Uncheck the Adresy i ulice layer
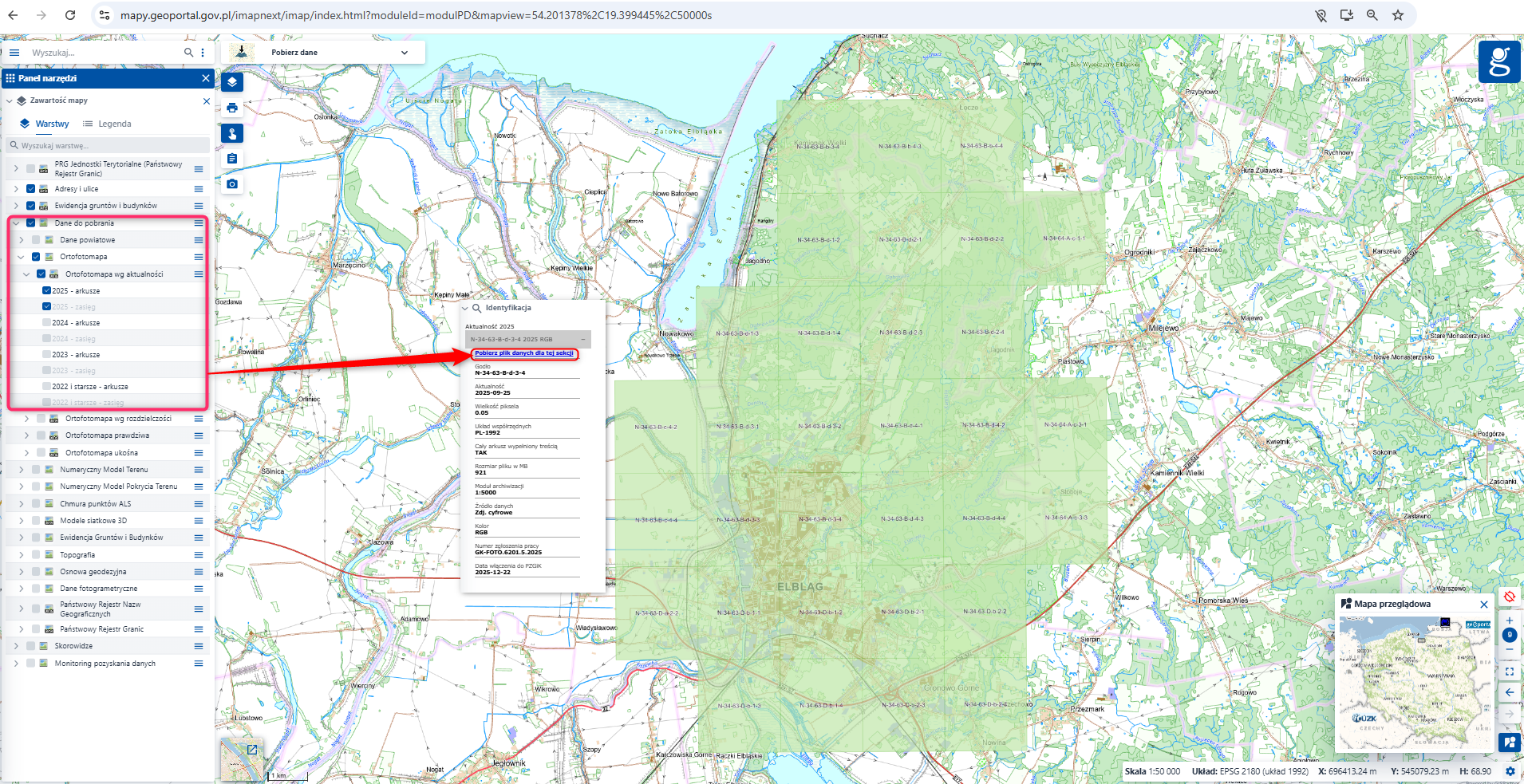Viewport: 1524px width, 784px height. click(31, 189)
